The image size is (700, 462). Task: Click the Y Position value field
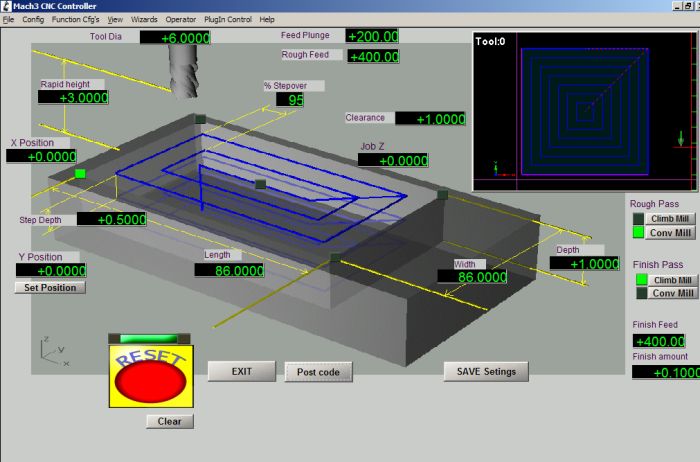point(51,271)
